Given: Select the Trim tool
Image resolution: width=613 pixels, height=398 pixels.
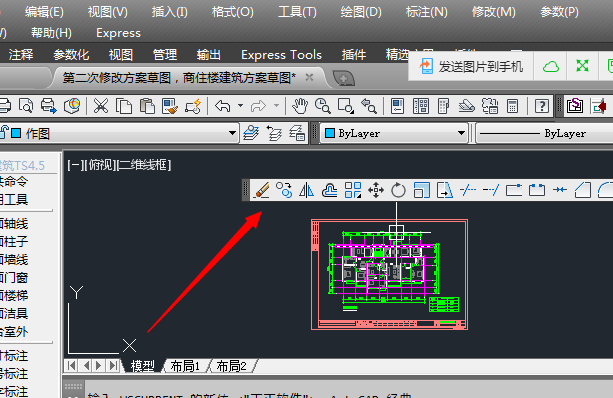Looking at the screenshot, I should point(468,190).
